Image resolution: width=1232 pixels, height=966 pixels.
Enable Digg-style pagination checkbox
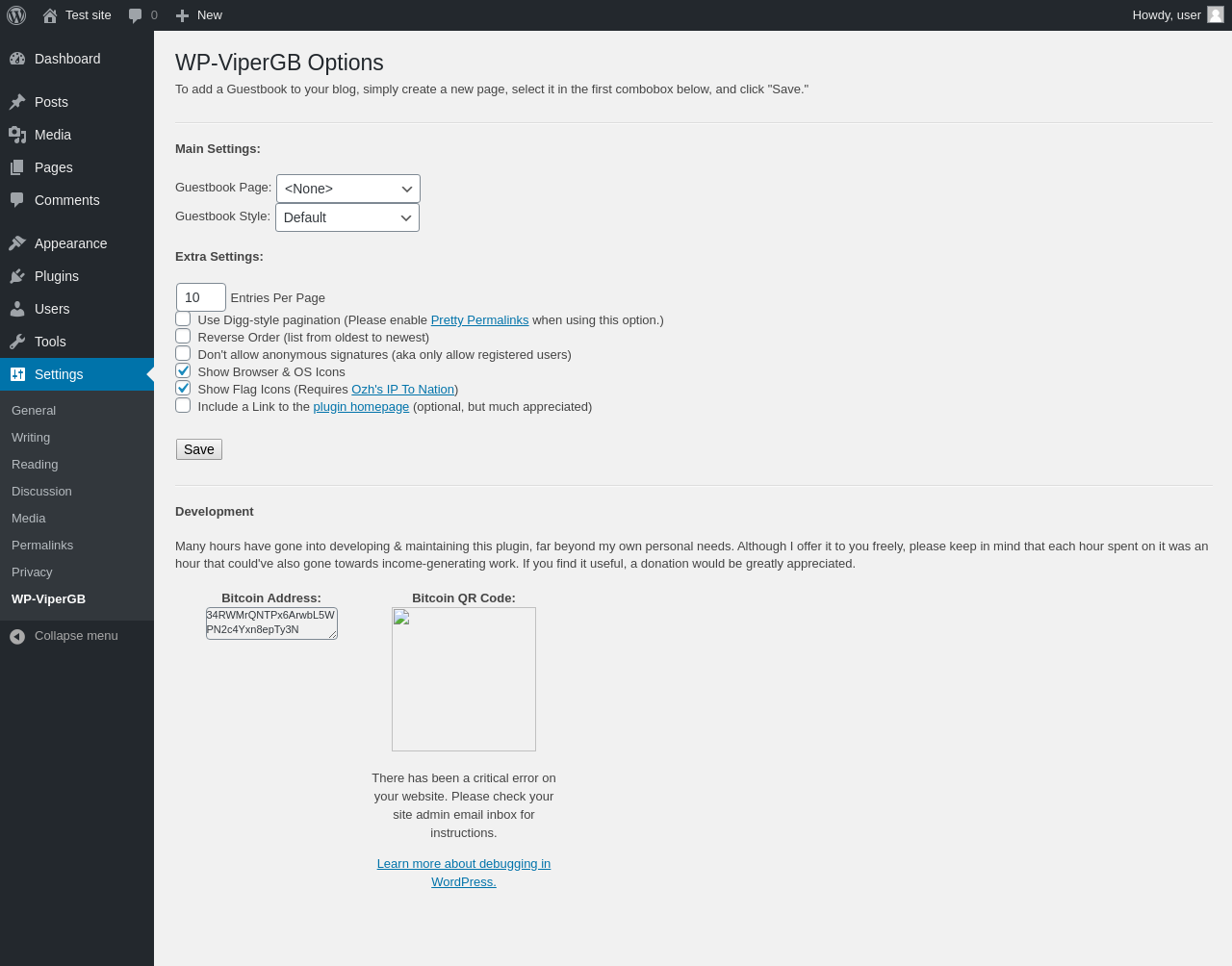coord(183,318)
